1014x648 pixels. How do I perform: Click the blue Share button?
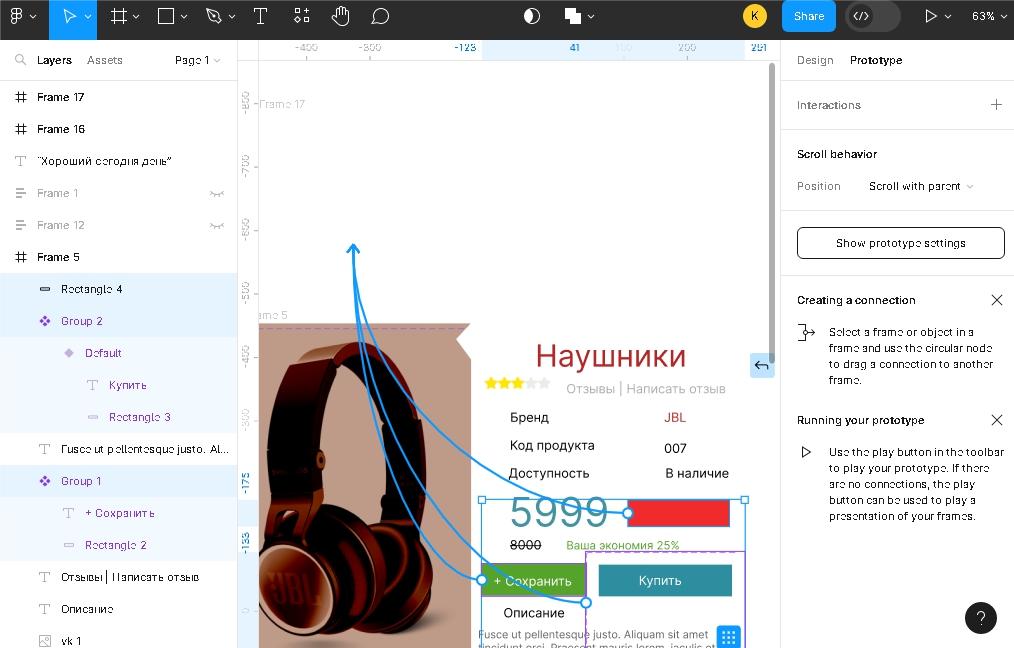coord(808,16)
